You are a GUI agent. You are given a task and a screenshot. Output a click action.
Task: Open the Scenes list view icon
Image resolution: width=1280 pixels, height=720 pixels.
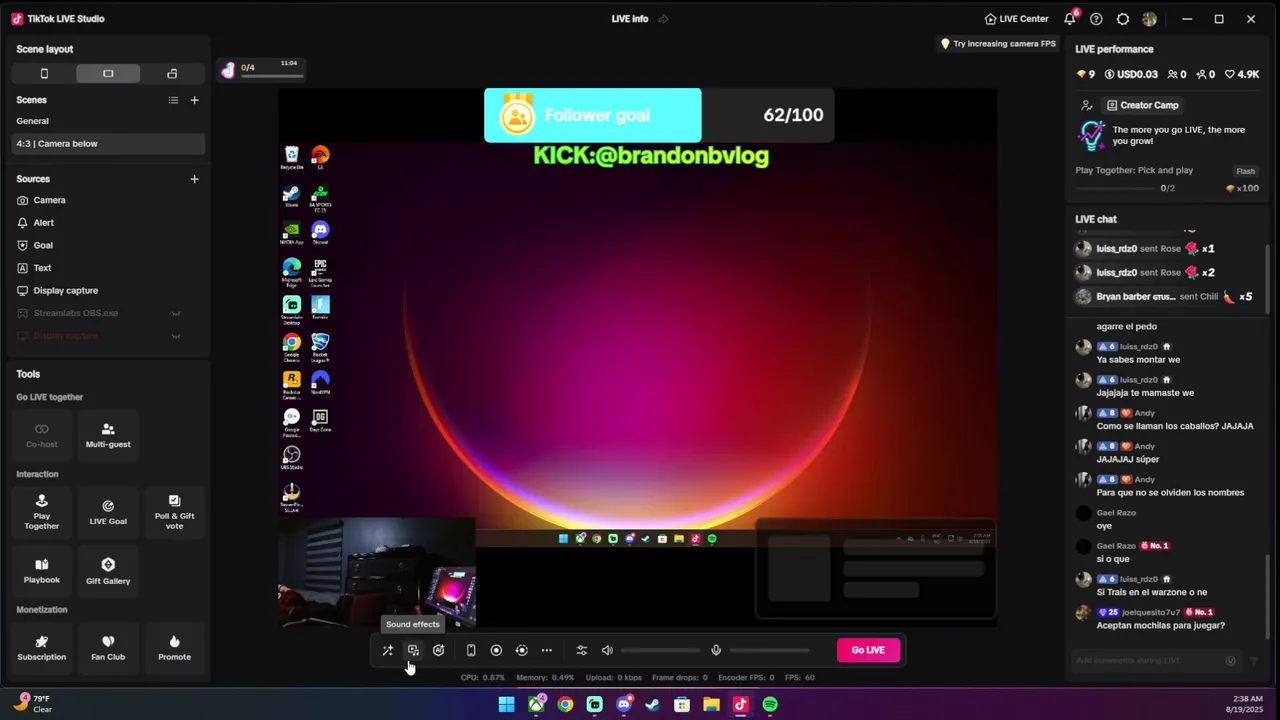[173, 100]
